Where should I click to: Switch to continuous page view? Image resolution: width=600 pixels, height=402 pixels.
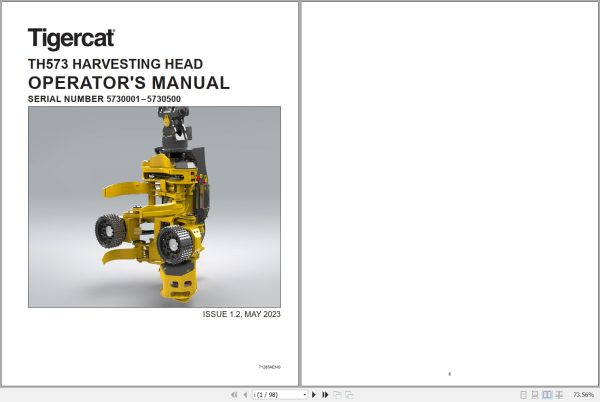[535, 395]
